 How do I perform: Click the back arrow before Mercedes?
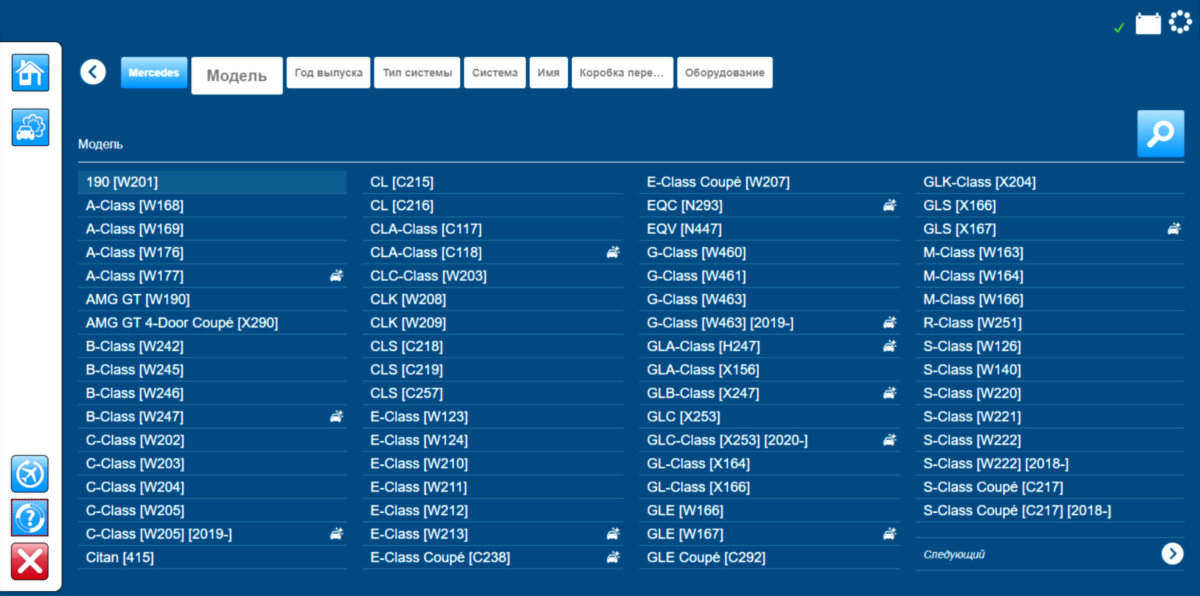93,72
